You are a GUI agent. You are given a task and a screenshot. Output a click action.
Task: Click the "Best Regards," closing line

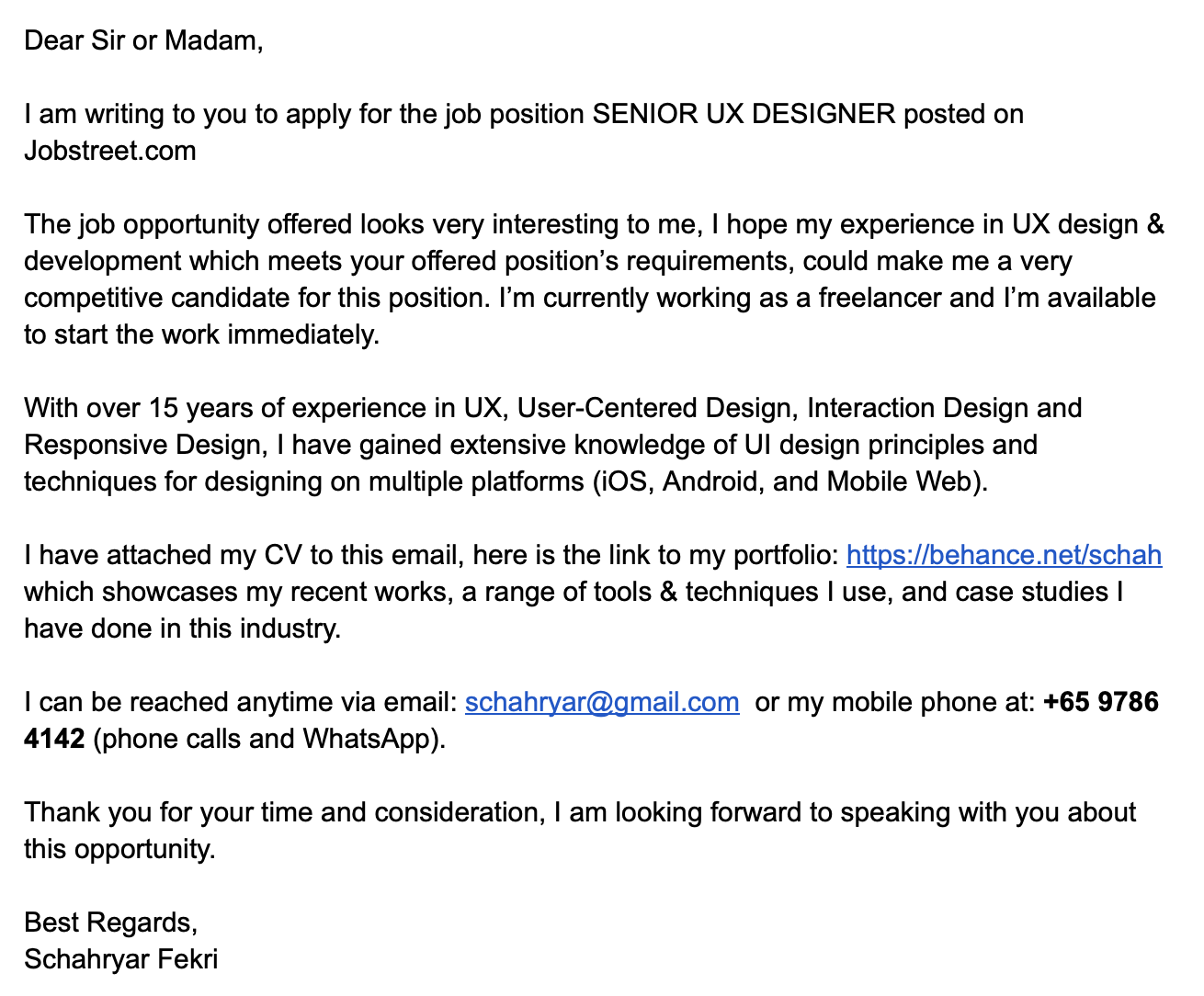pos(110,922)
